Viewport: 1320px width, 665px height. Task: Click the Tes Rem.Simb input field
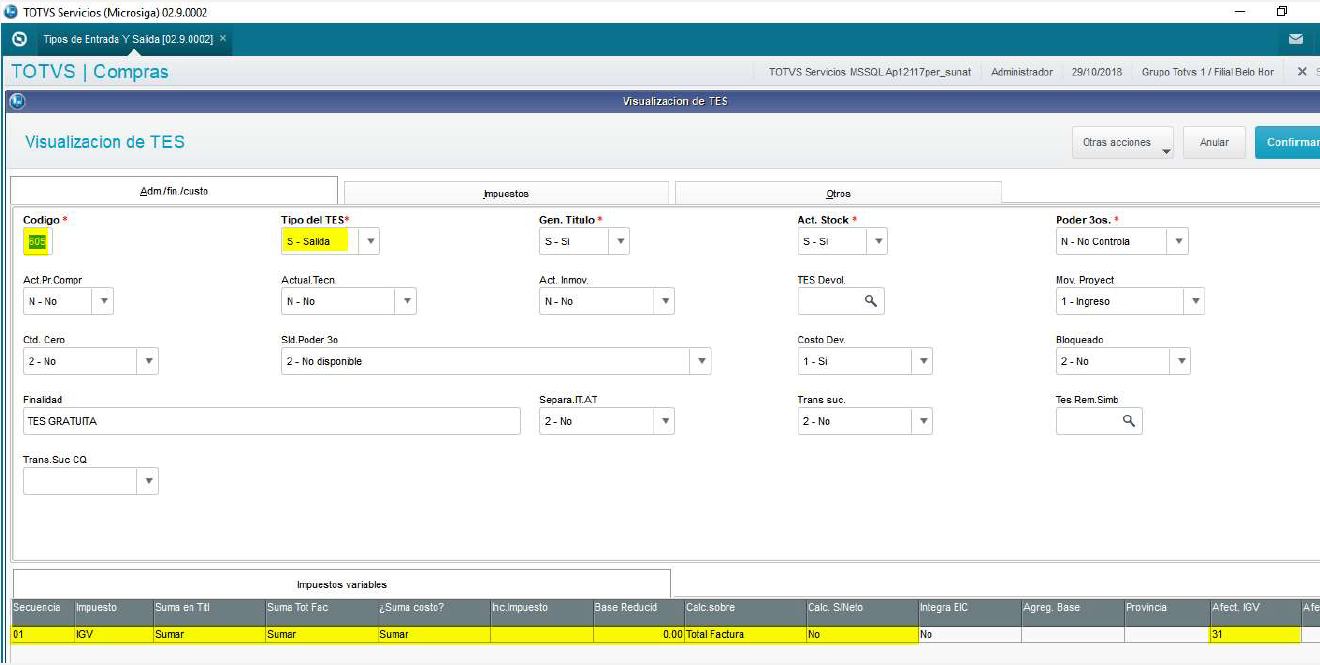(x=1099, y=421)
